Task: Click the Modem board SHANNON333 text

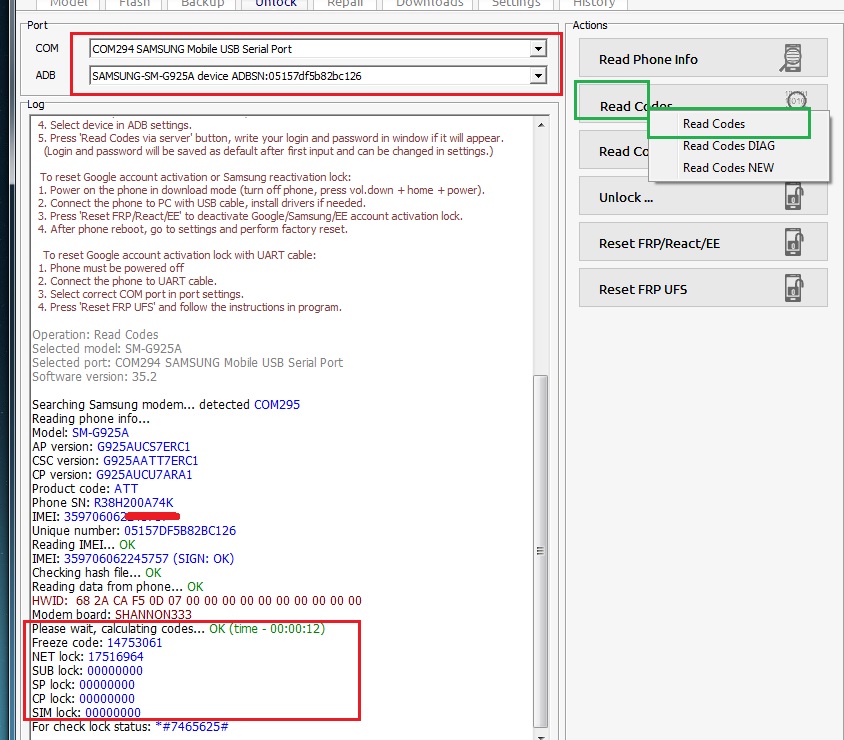Action: click(153, 615)
